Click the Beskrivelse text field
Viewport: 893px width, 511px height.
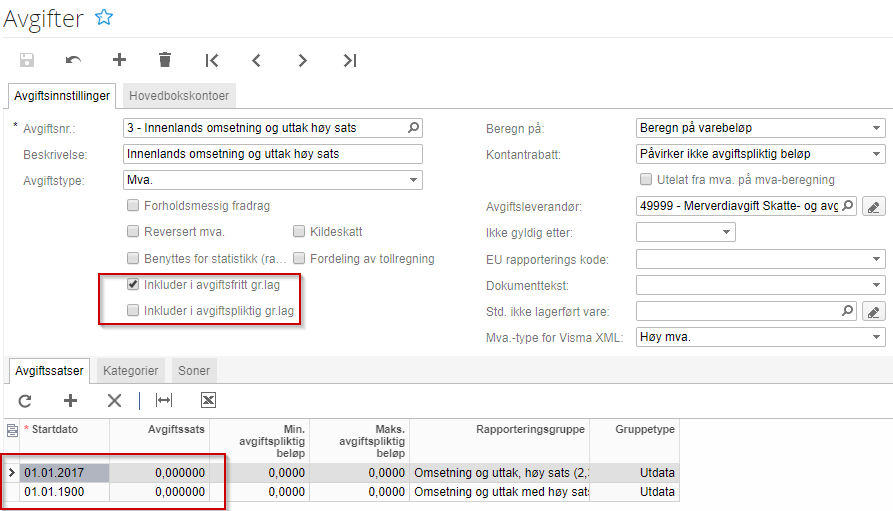272,154
